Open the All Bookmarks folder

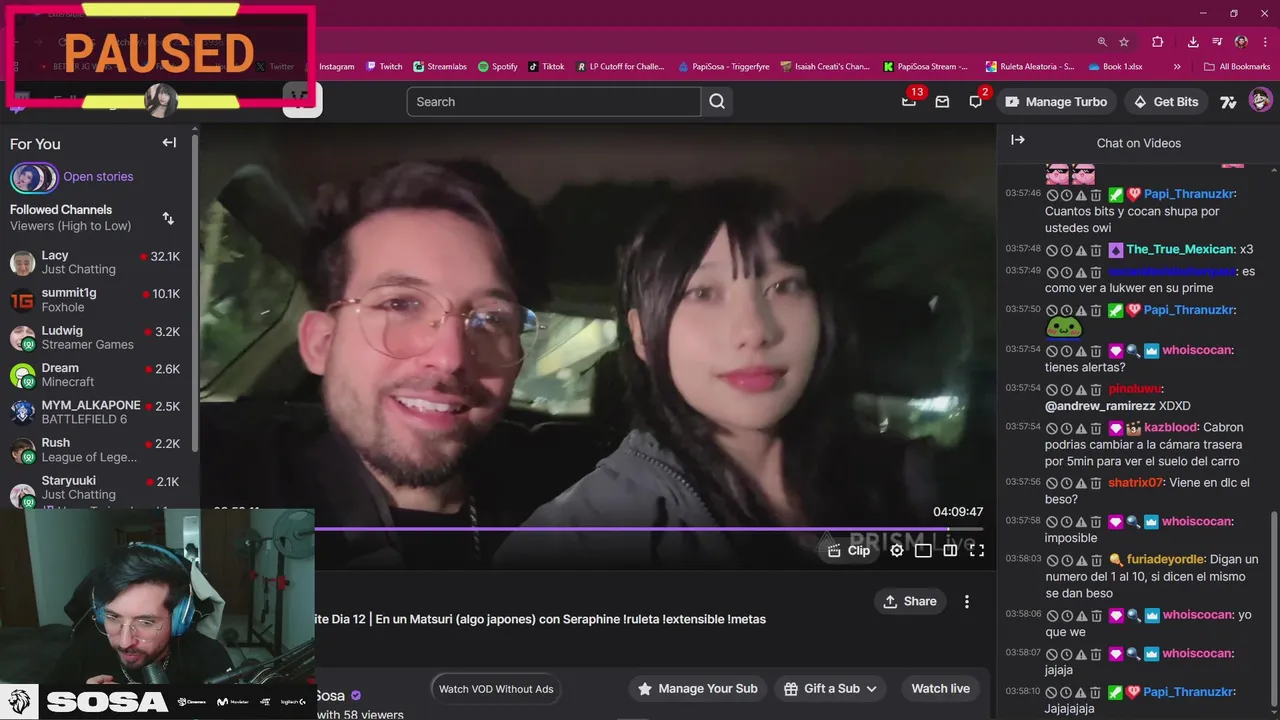tap(1237, 67)
